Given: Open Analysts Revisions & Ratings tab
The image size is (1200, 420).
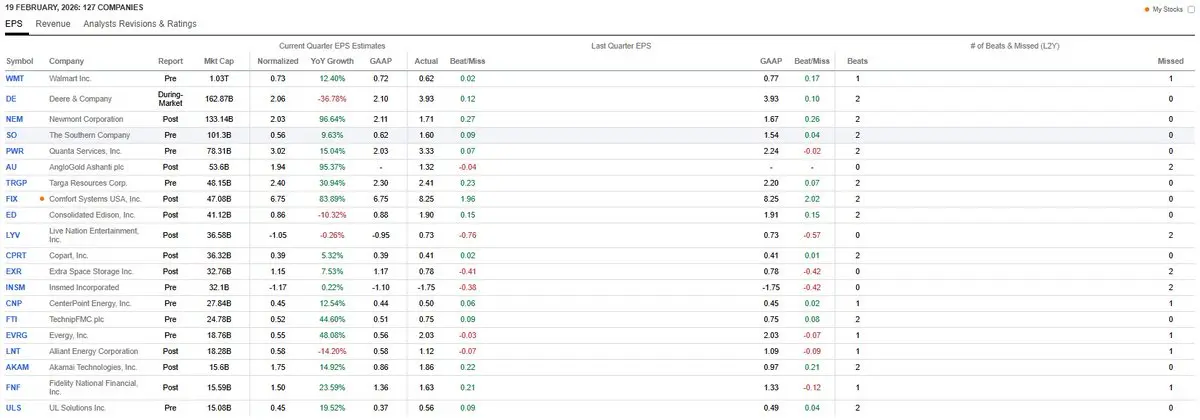Looking at the screenshot, I should pos(140,23).
